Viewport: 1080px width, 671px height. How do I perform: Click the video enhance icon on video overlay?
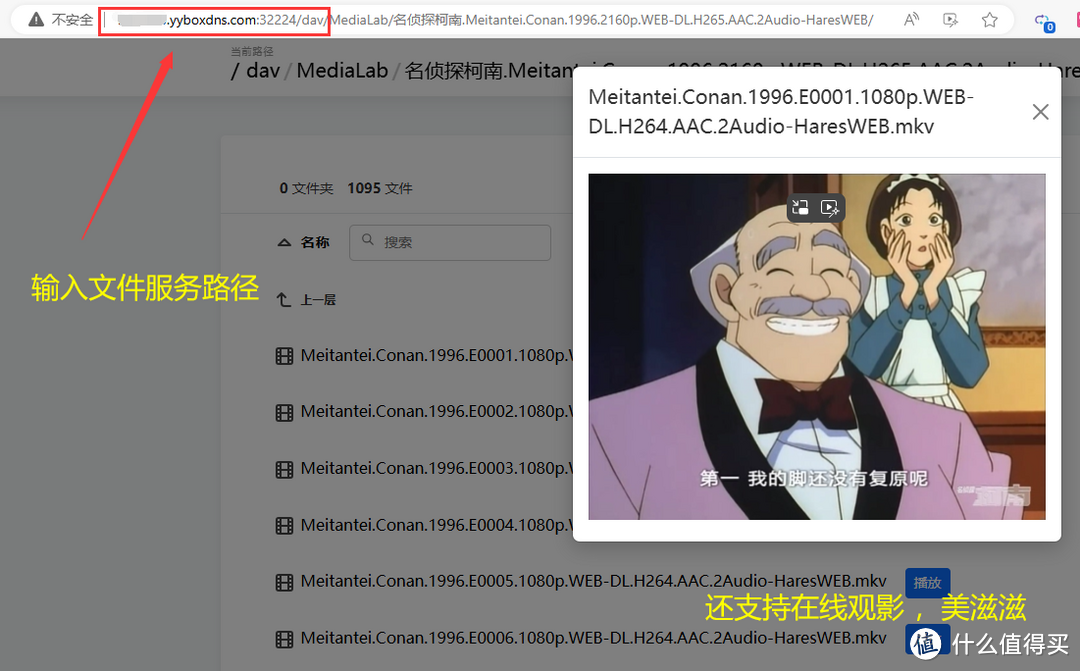pyautogui.click(x=830, y=207)
